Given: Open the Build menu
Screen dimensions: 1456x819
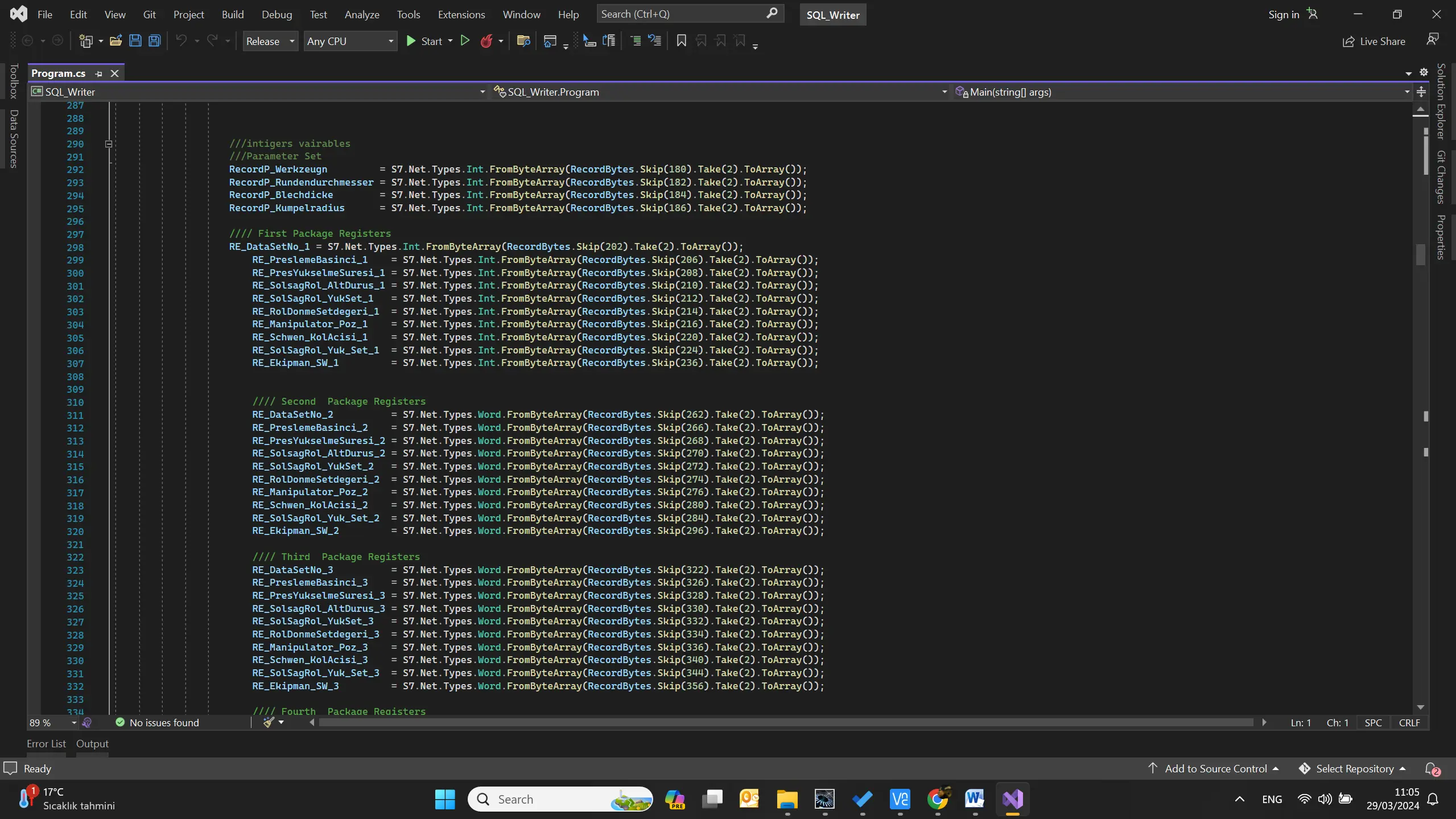Looking at the screenshot, I should (232, 15).
